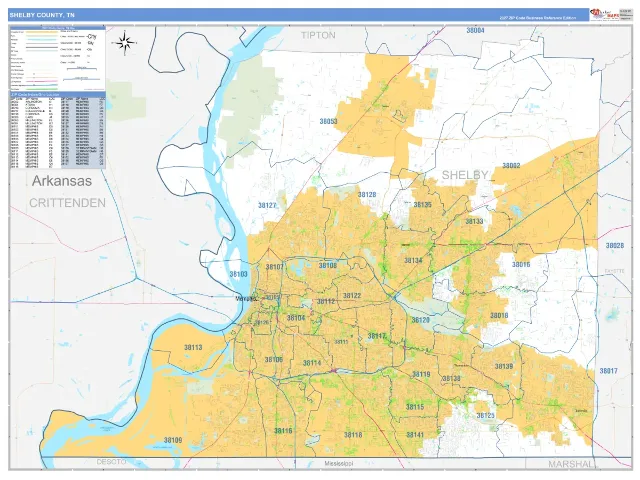Select ZIP code label "38017"
The width and height of the screenshot is (640, 480).
point(608,371)
